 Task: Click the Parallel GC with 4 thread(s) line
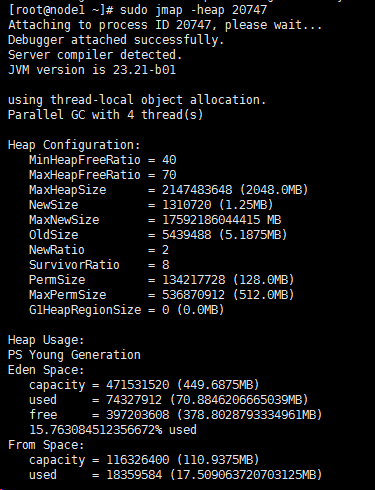click(105, 115)
